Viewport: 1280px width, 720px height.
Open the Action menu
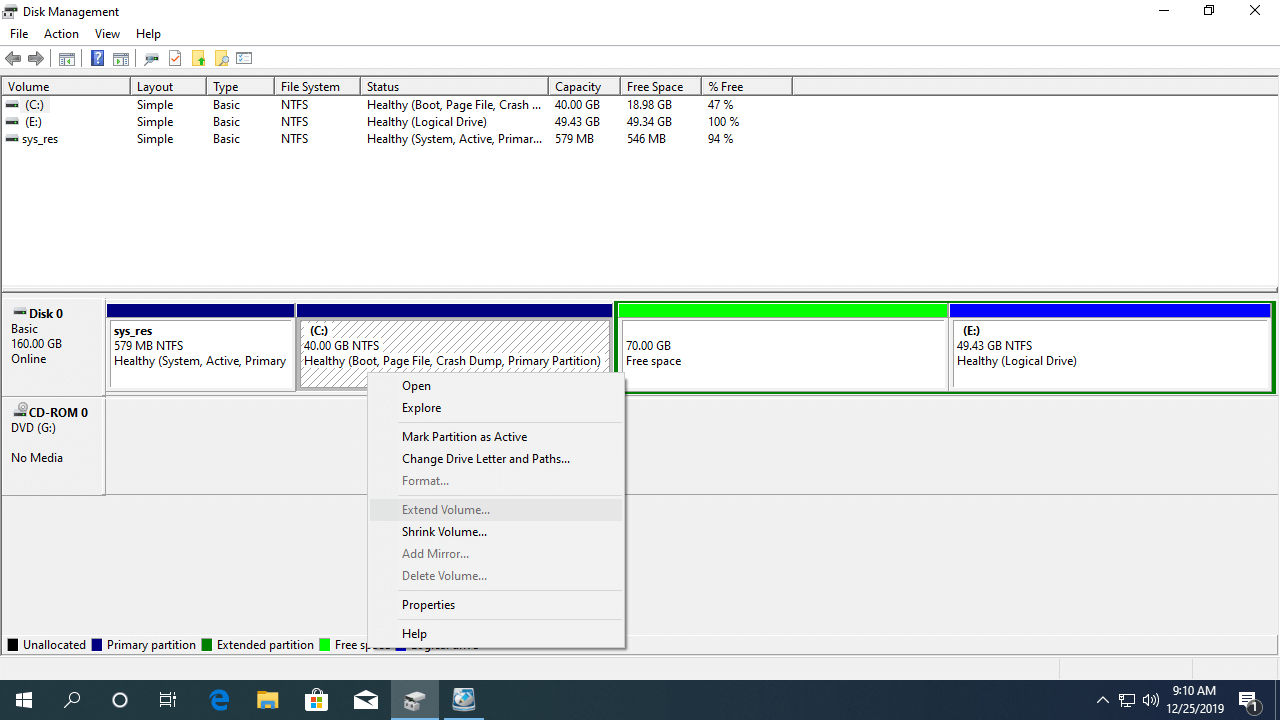click(x=61, y=34)
